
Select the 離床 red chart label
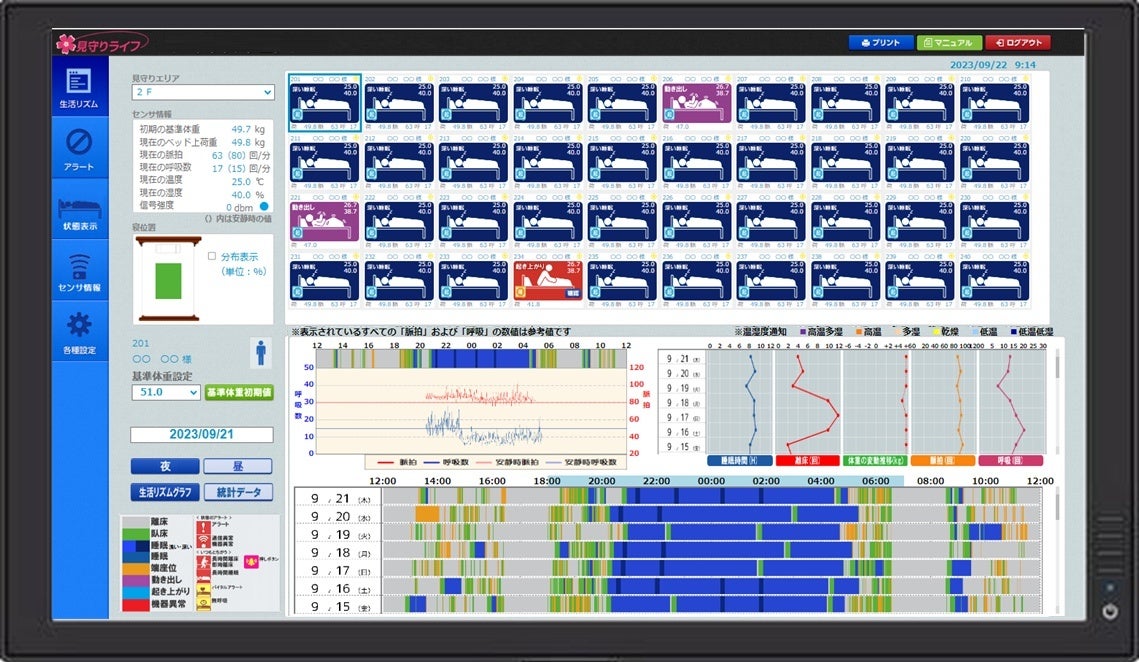[807, 461]
